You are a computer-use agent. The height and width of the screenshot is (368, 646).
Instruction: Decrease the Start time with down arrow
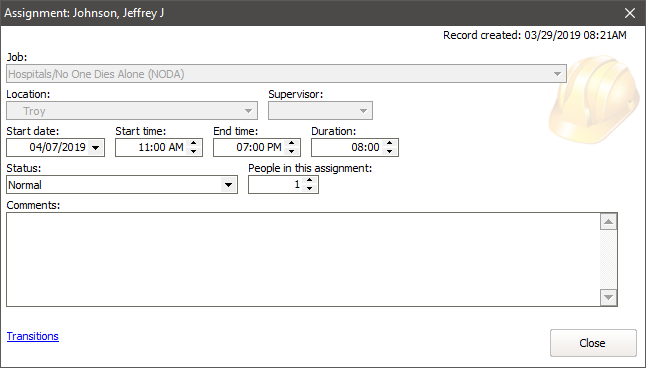[x=194, y=151]
